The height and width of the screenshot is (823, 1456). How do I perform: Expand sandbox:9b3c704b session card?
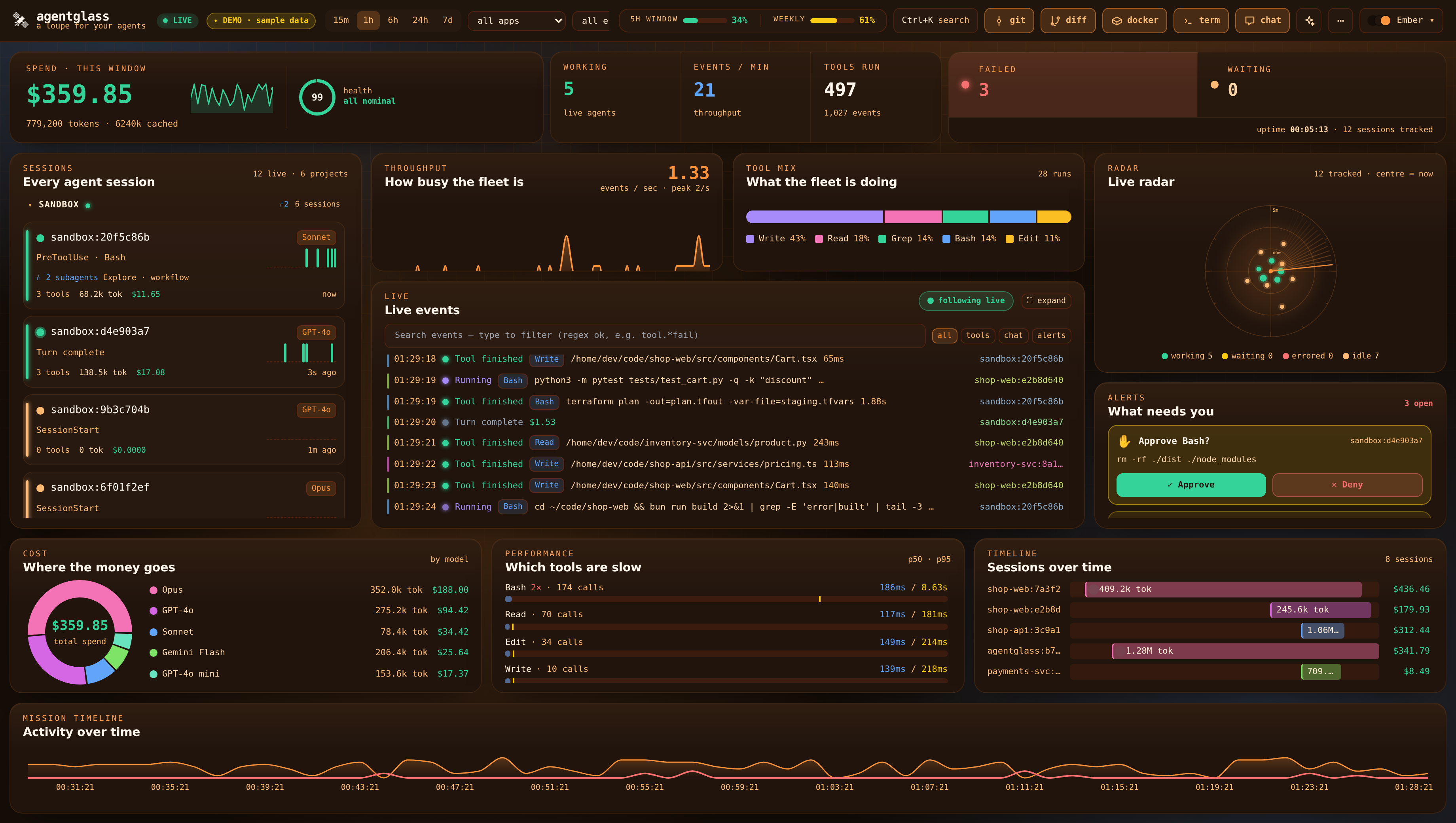click(x=184, y=430)
